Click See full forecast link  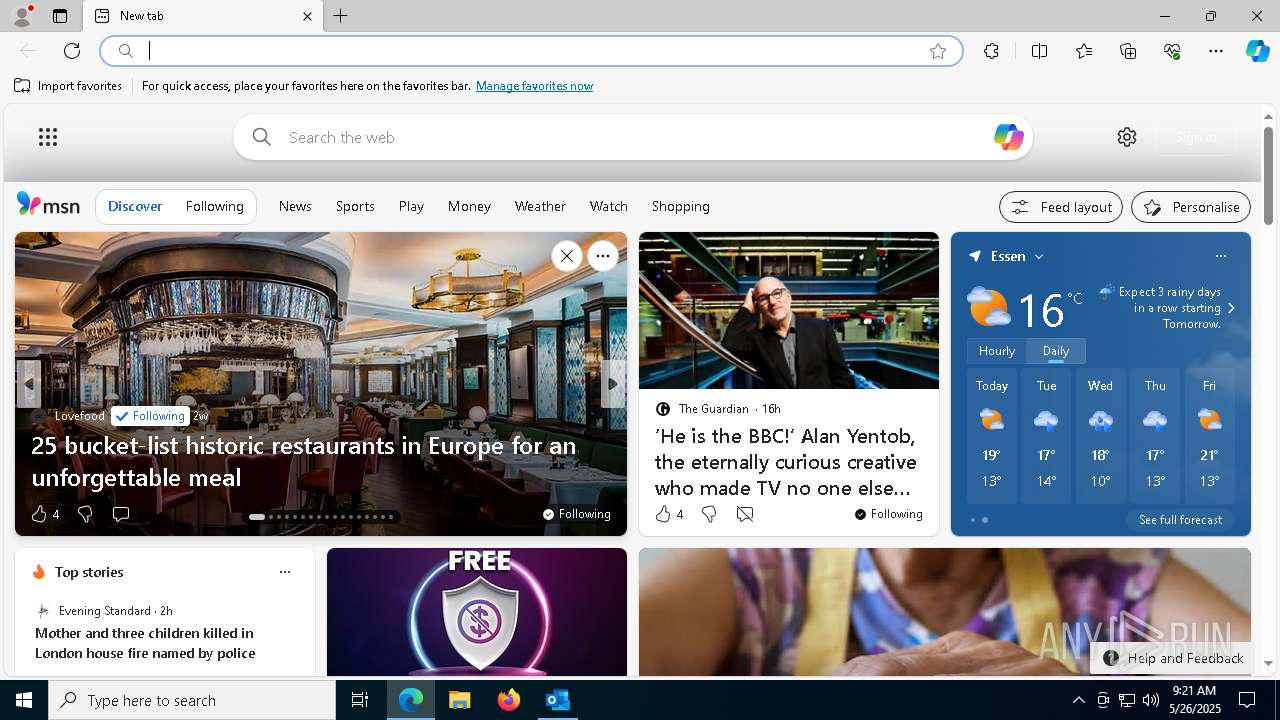coord(1180,520)
